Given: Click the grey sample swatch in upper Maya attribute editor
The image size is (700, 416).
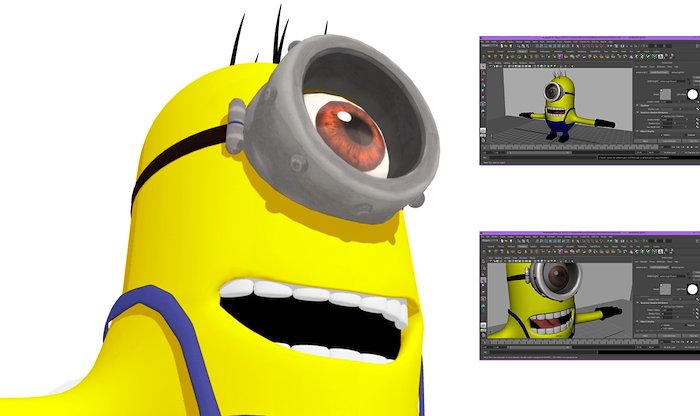Looking at the screenshot, I should pyautogui.click(x=665, y=94).
